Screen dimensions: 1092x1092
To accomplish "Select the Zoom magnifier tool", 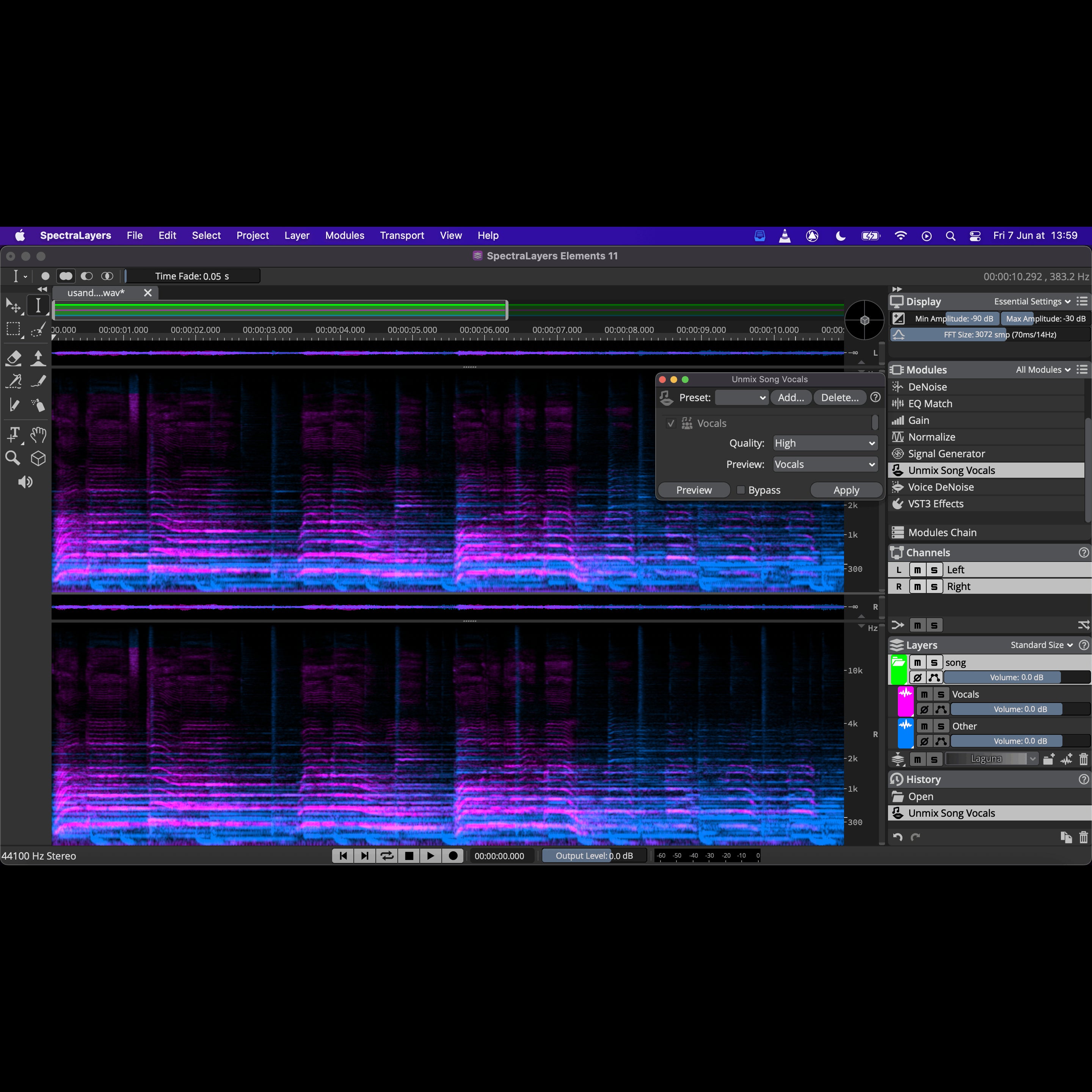I will pos(13,458).
